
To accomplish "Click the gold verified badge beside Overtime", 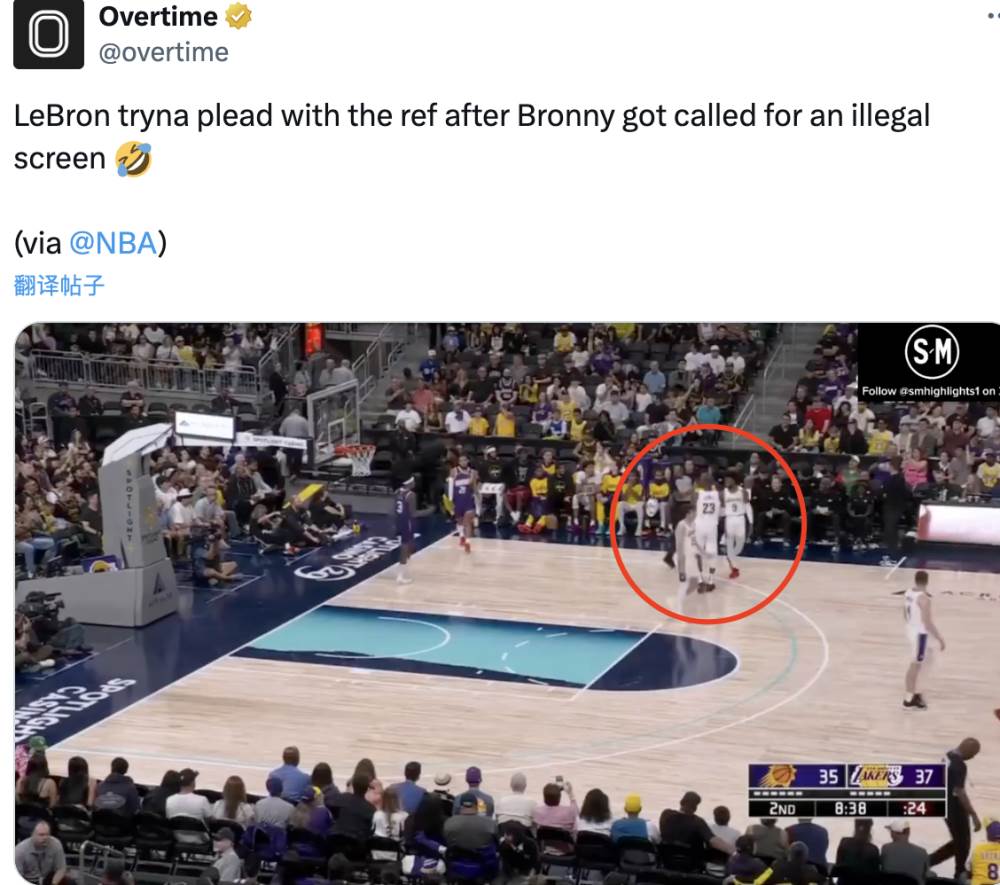I will pyautogui.click(x=239, y=16).
